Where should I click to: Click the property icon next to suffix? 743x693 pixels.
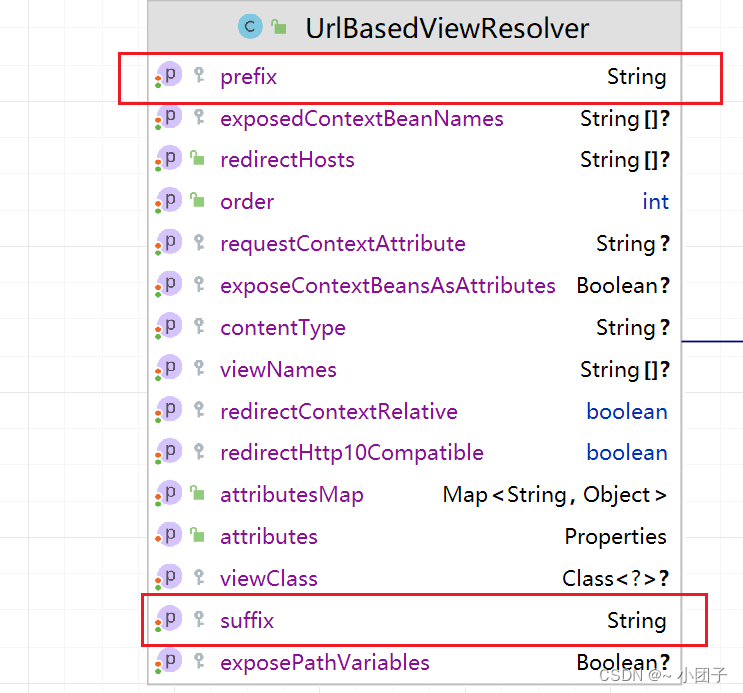point(170,620)
